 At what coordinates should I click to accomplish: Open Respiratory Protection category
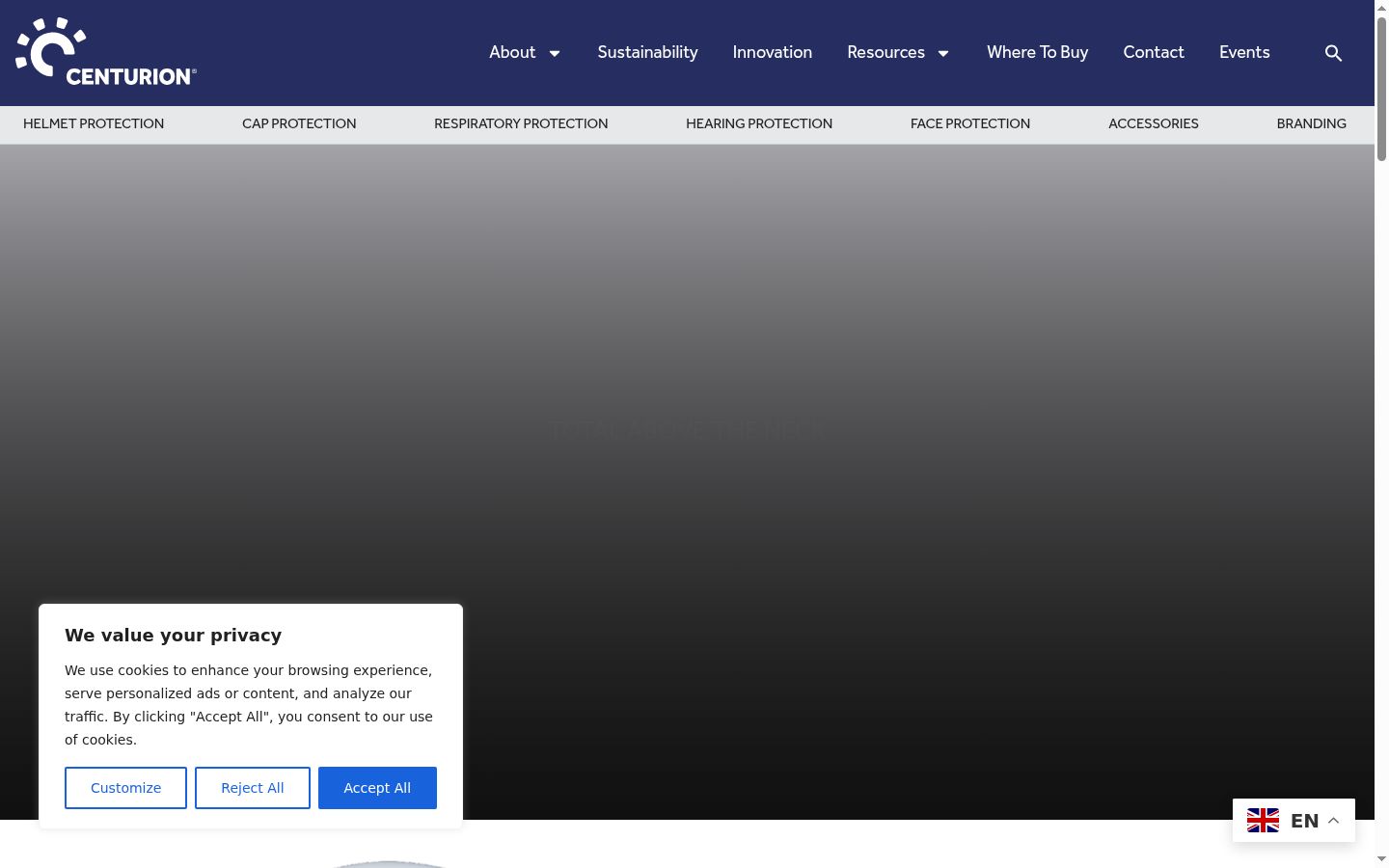[x=521, y=123]
